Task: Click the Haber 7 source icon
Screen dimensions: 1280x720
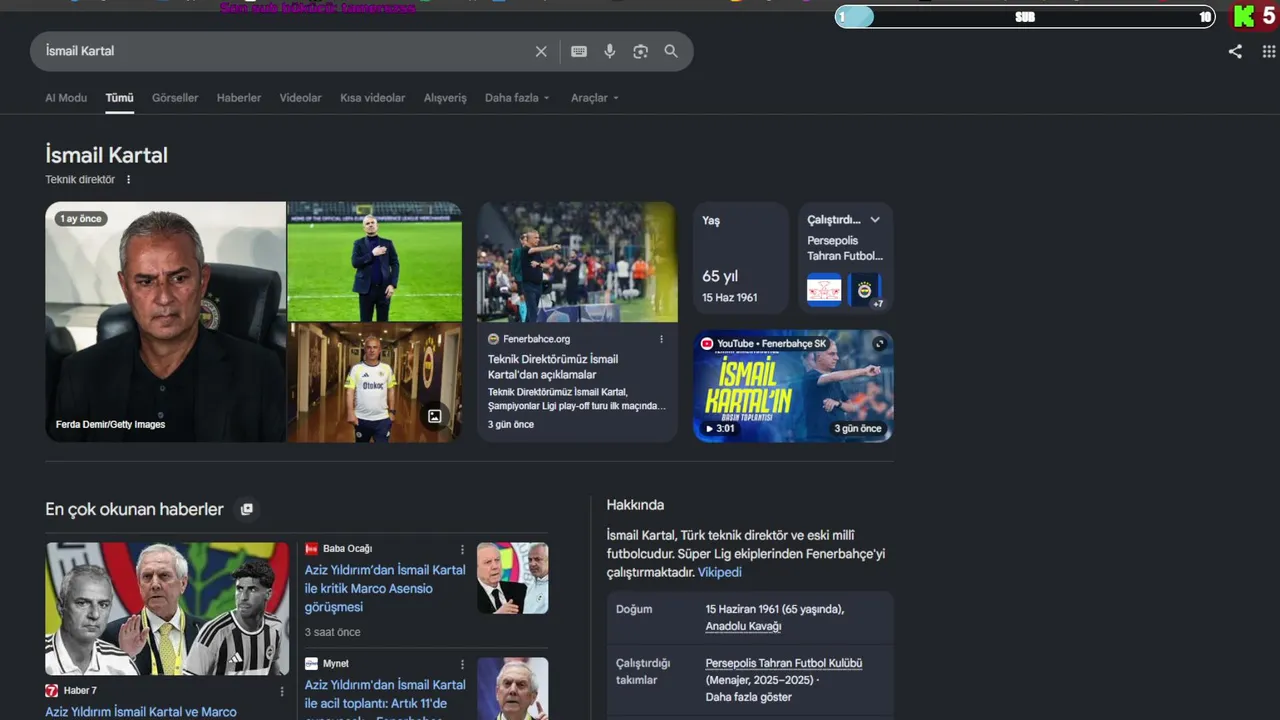Action: click(x=52, y=691)
